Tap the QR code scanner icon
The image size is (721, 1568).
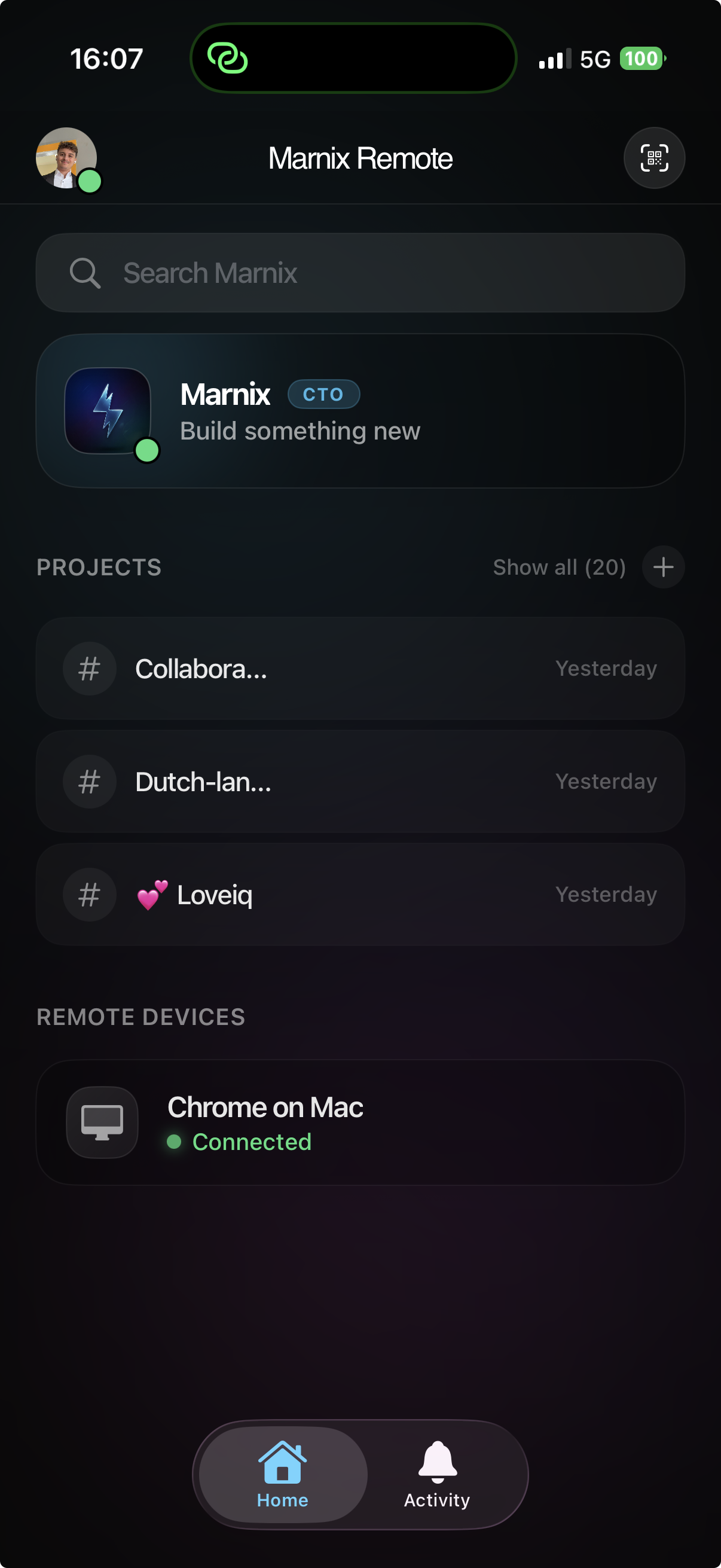654,158
